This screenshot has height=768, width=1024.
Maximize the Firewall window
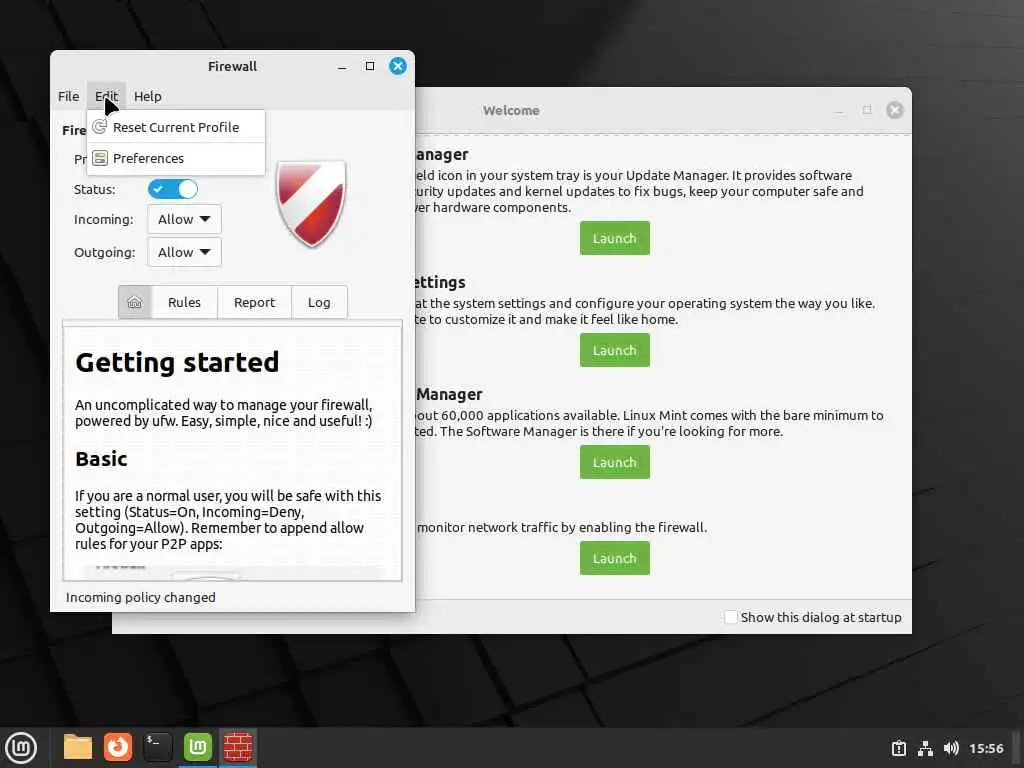370,66
